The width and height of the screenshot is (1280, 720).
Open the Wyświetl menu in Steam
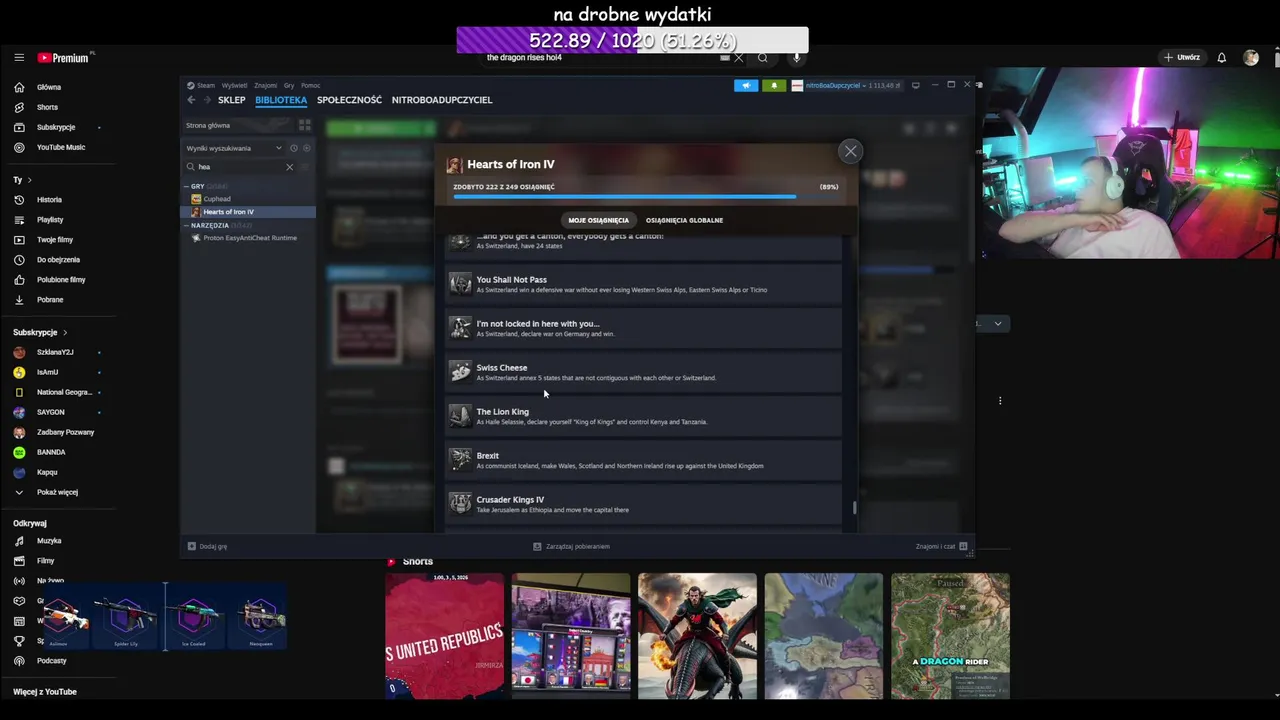(x=234, y=85)
